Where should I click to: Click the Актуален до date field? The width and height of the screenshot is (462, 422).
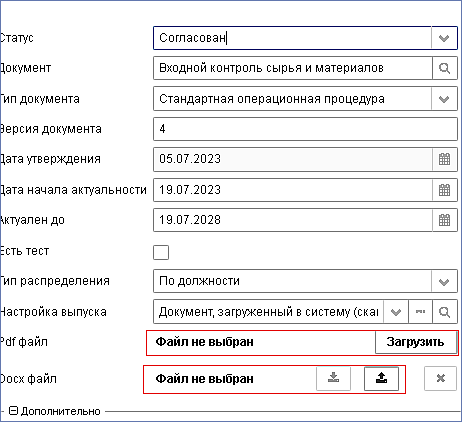coord(293,220)
